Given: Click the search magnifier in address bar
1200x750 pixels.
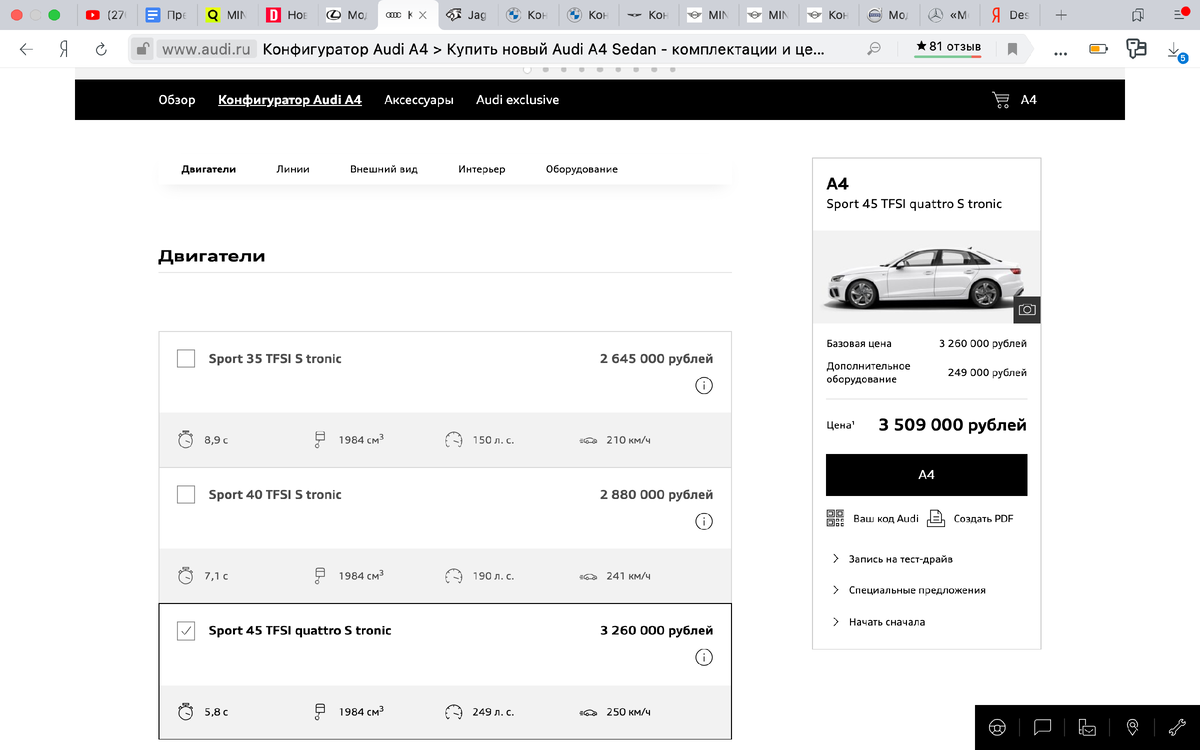Looking at the screenshot, I should [x=874, y=49].
